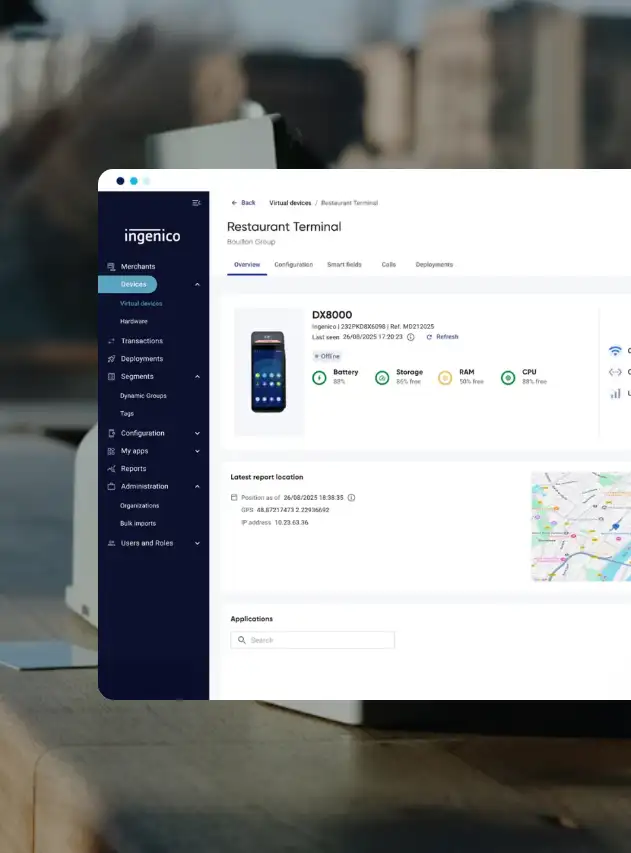Expand the Configuration menu chevron
Screen dimensions: 631x853
click(197, 434)
